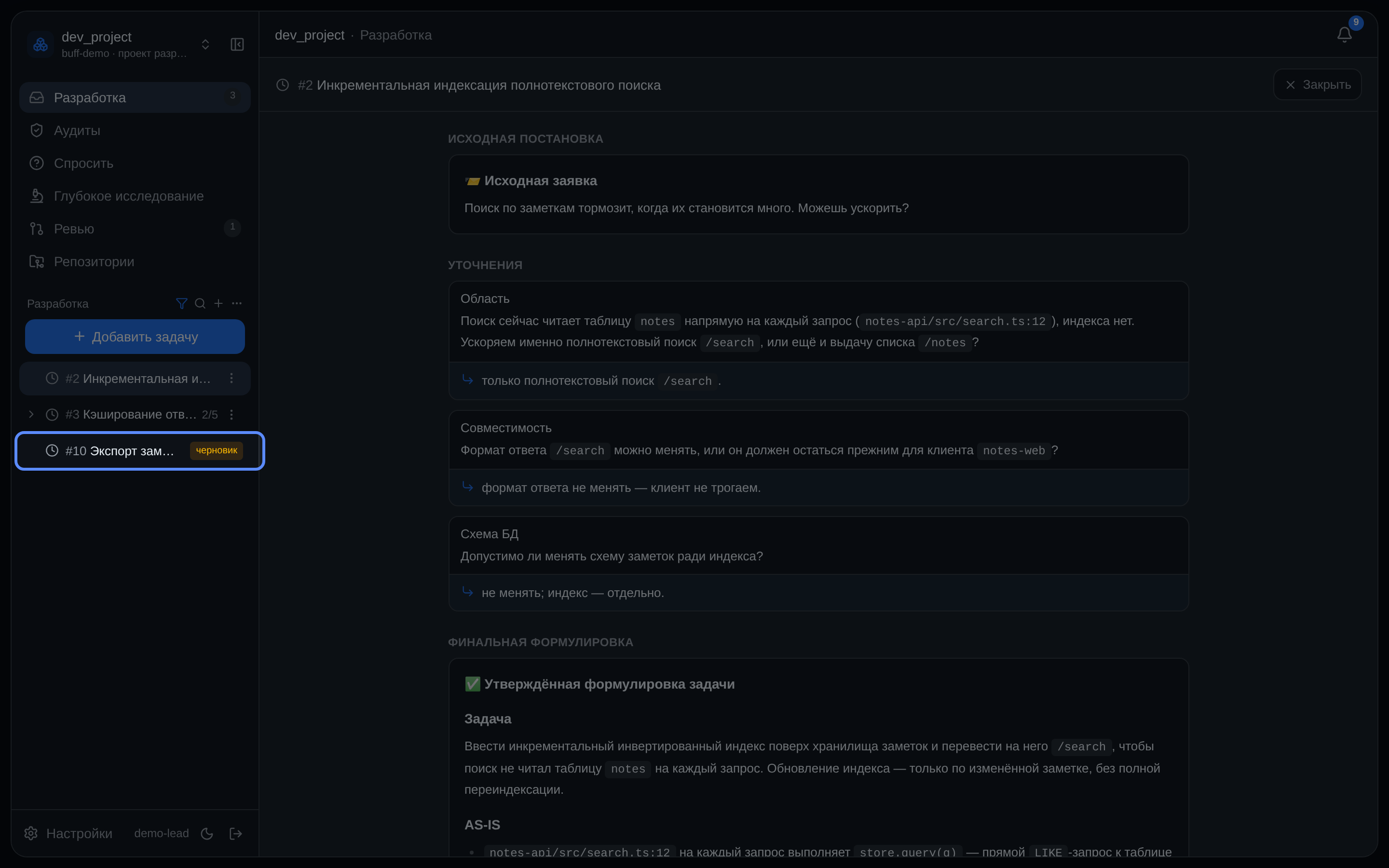Click the answer 'не менять; индекс — отдельно'
This screenshot has height=868, width=1389.
point(573,593)
